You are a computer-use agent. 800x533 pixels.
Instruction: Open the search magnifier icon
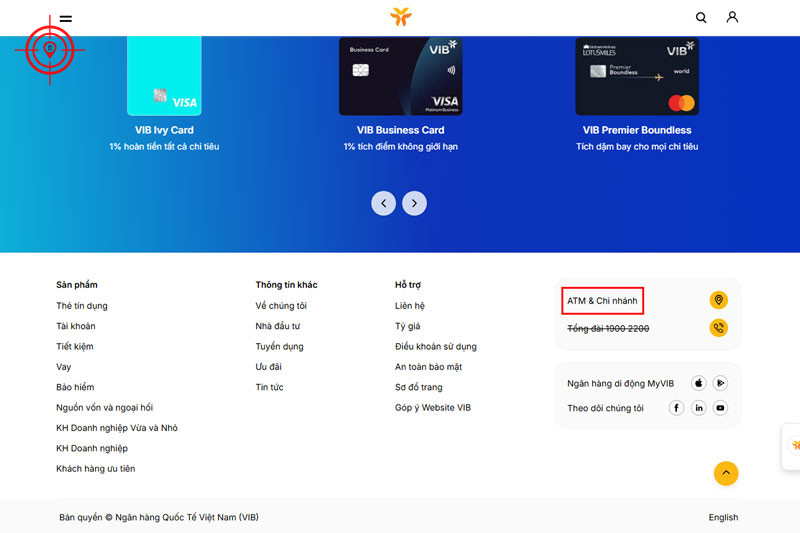(701, 18)
